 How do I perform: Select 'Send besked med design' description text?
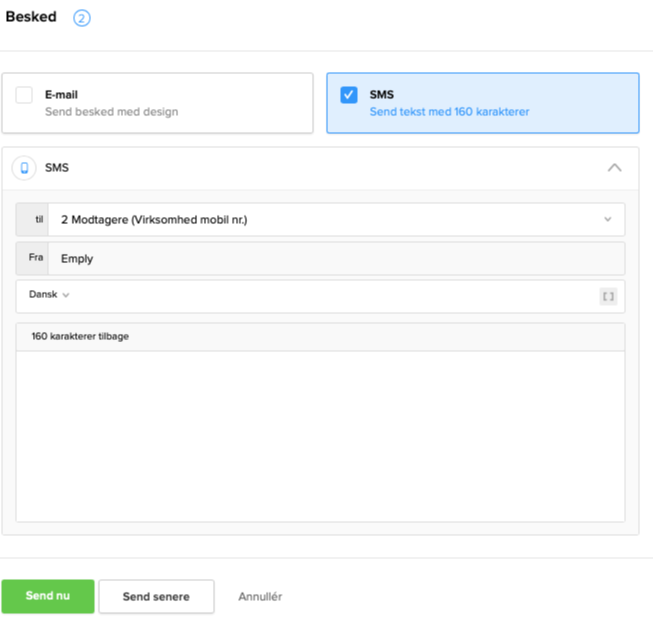(111, 112)
